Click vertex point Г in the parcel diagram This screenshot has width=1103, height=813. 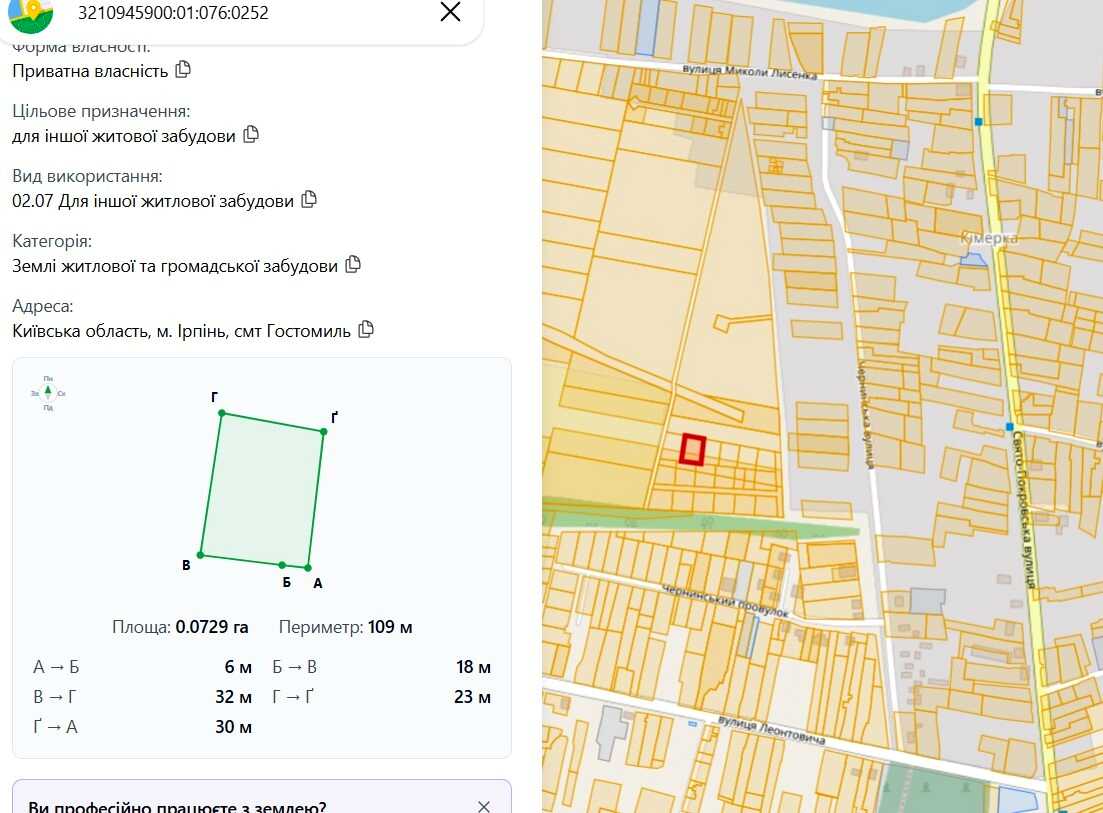pos(222,413)
